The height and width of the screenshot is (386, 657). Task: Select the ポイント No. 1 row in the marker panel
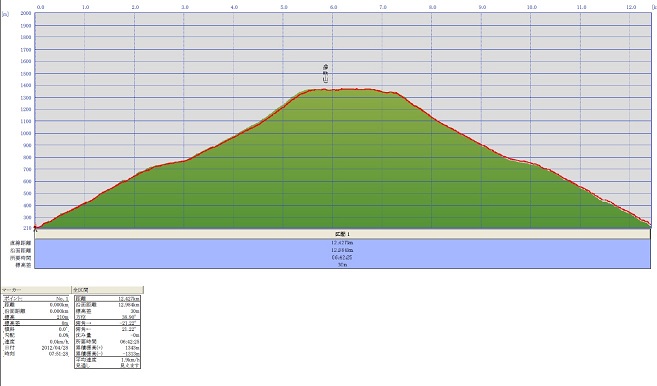(36, 299)
